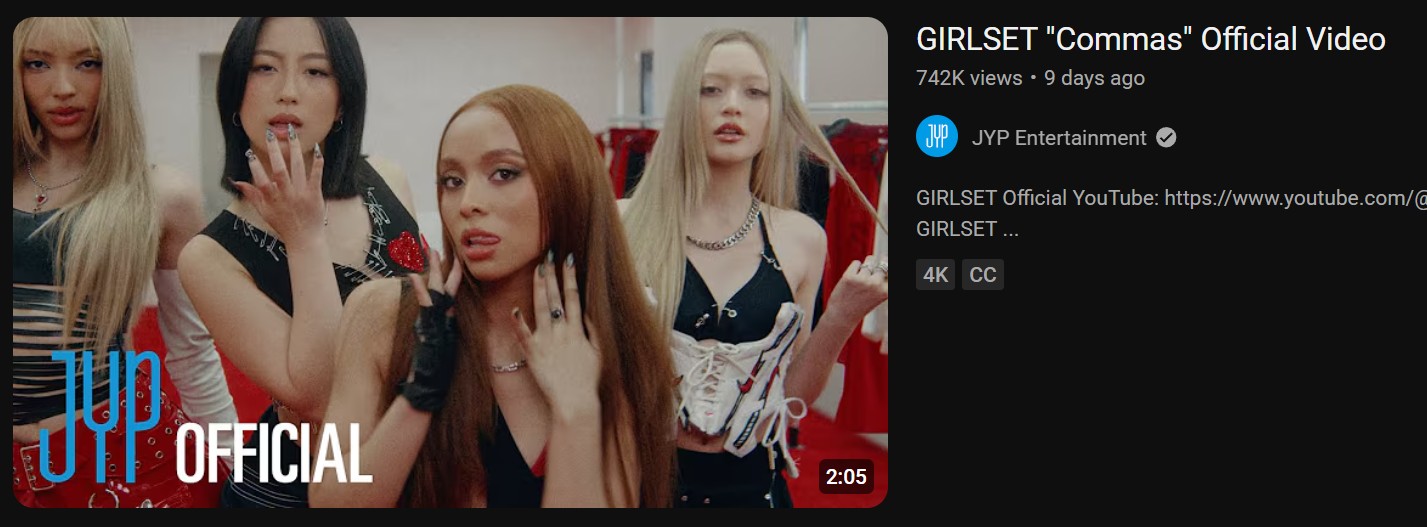
Task: Click the round JYP channel avatar
Action: (937, 137)
